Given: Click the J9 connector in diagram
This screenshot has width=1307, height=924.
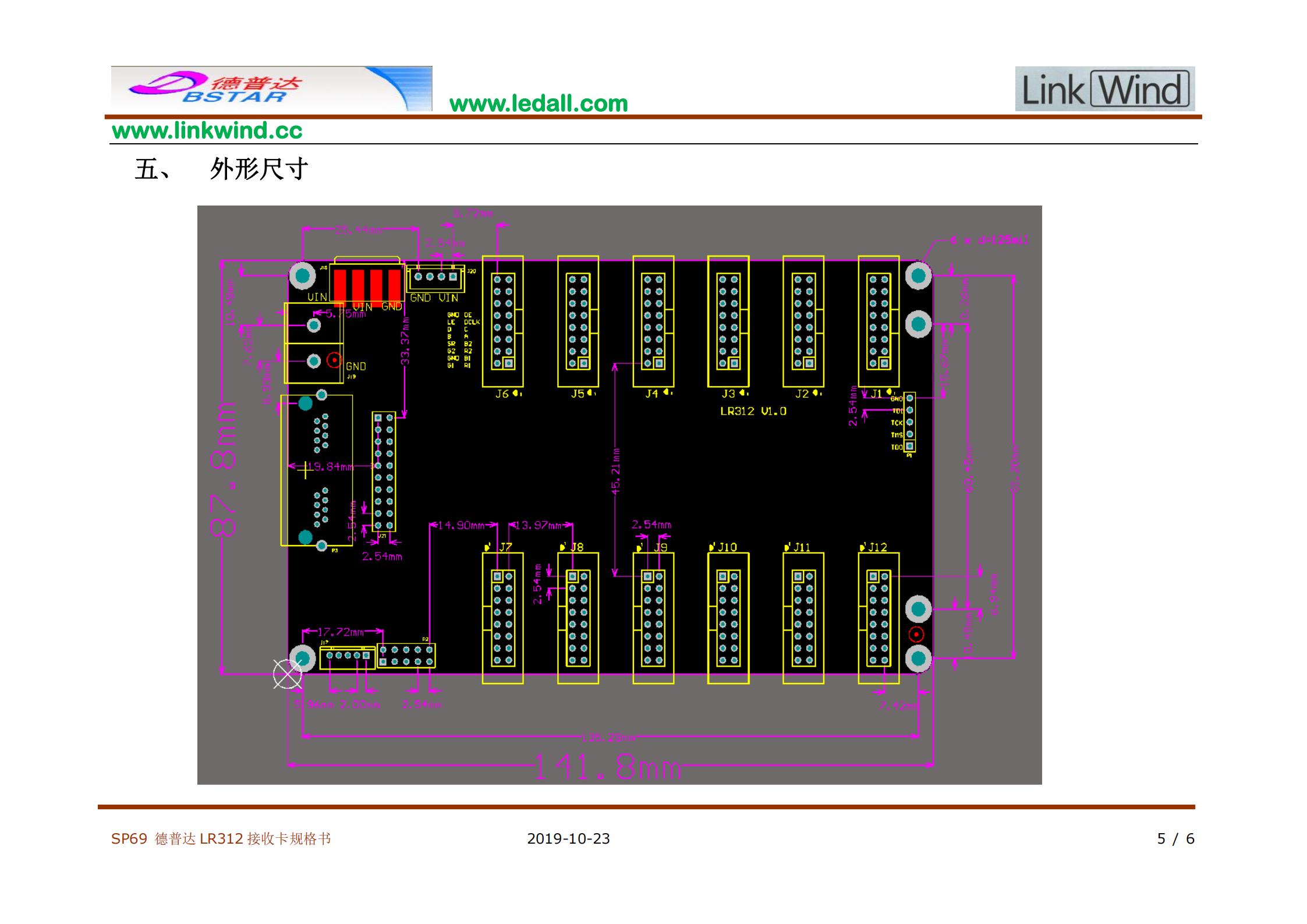Looking at the screenshot, I should (653, 618).
